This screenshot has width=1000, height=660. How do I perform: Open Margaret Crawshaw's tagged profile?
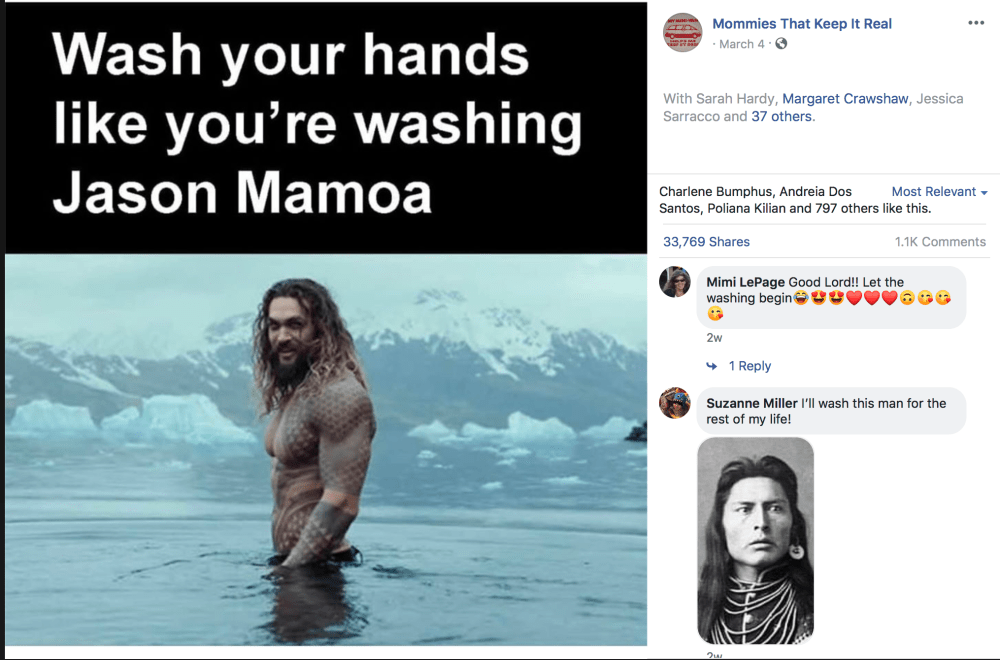coord(845,99)
